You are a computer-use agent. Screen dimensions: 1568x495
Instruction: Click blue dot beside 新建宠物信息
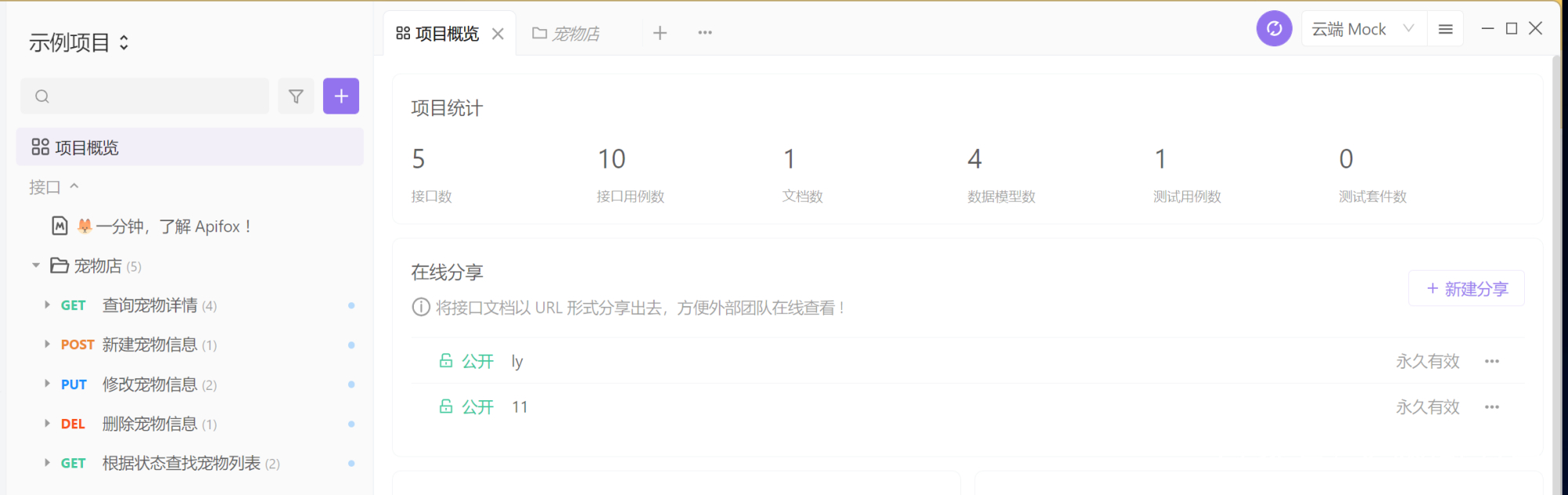pos(351,344)
